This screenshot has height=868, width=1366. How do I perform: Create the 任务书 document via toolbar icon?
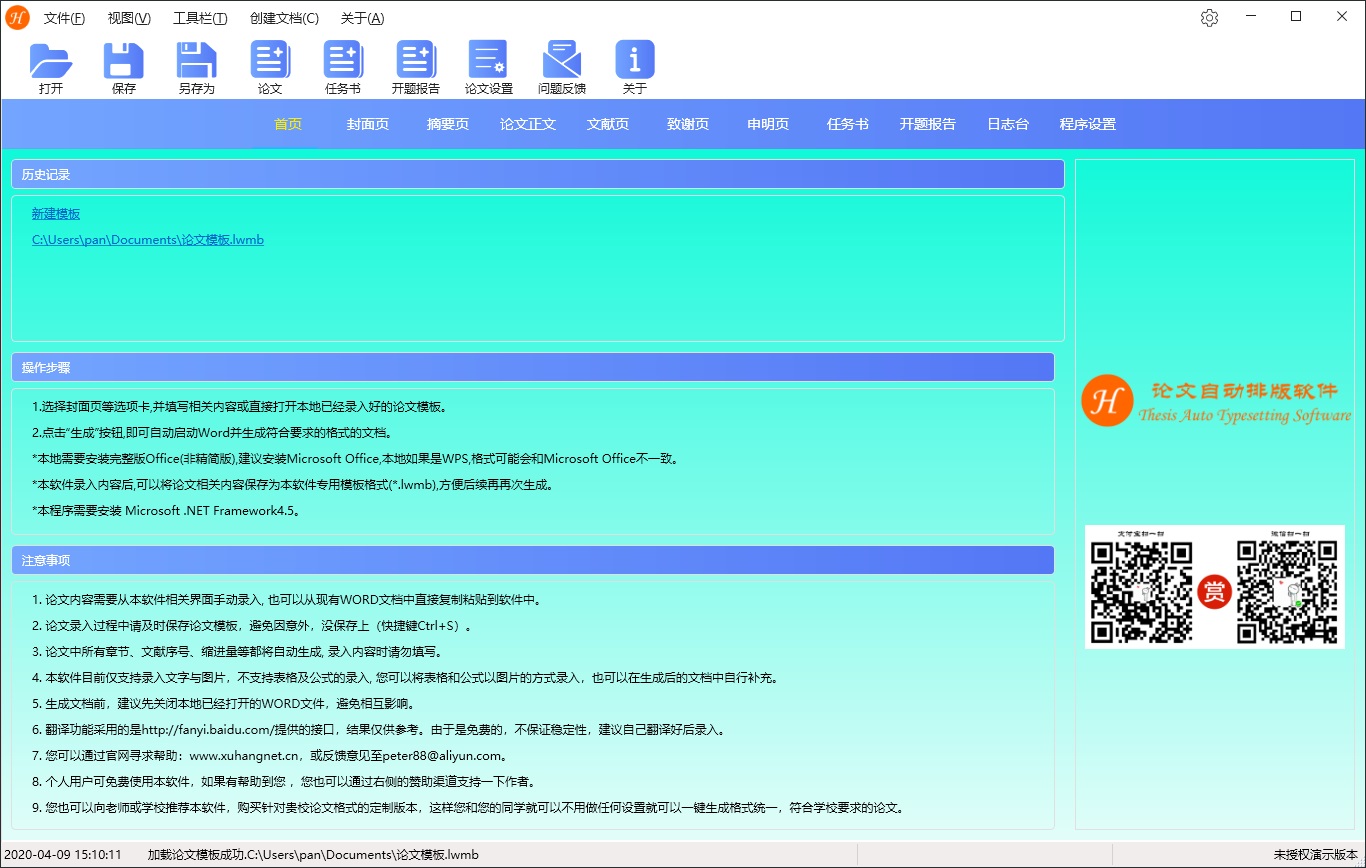(343, 67)
